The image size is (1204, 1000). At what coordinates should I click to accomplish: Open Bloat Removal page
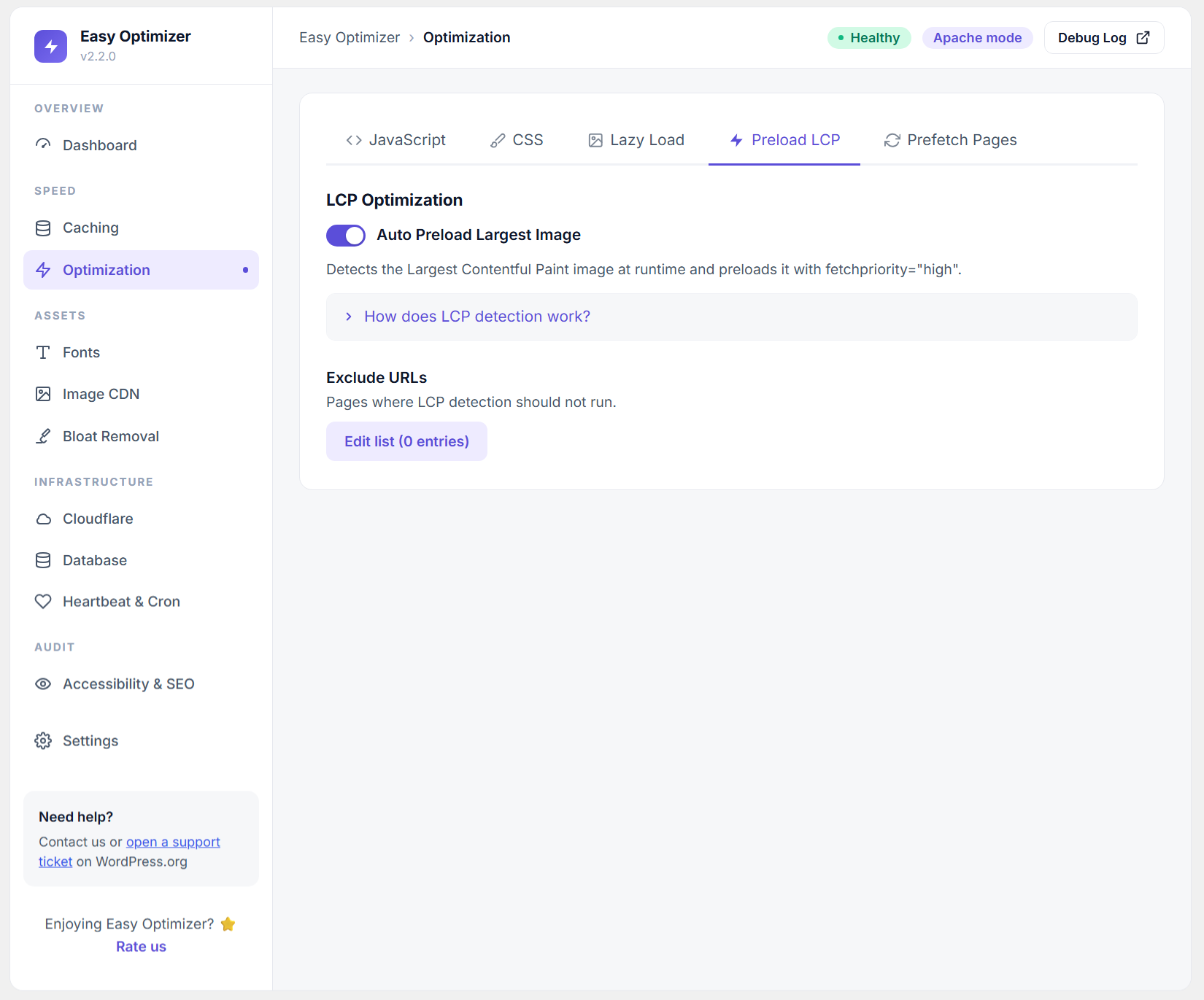141,436
